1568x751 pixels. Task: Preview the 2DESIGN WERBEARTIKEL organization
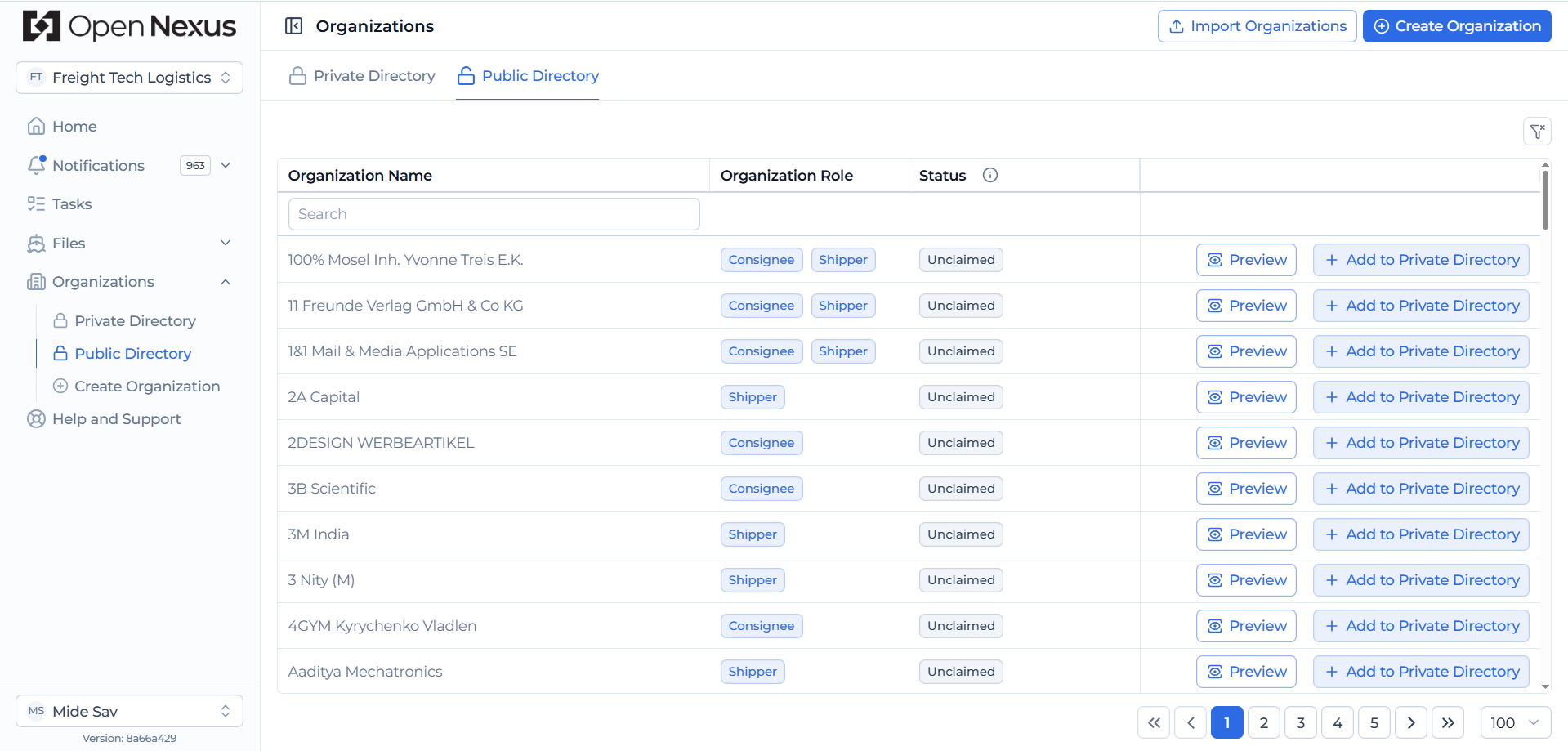[1246, 443]
